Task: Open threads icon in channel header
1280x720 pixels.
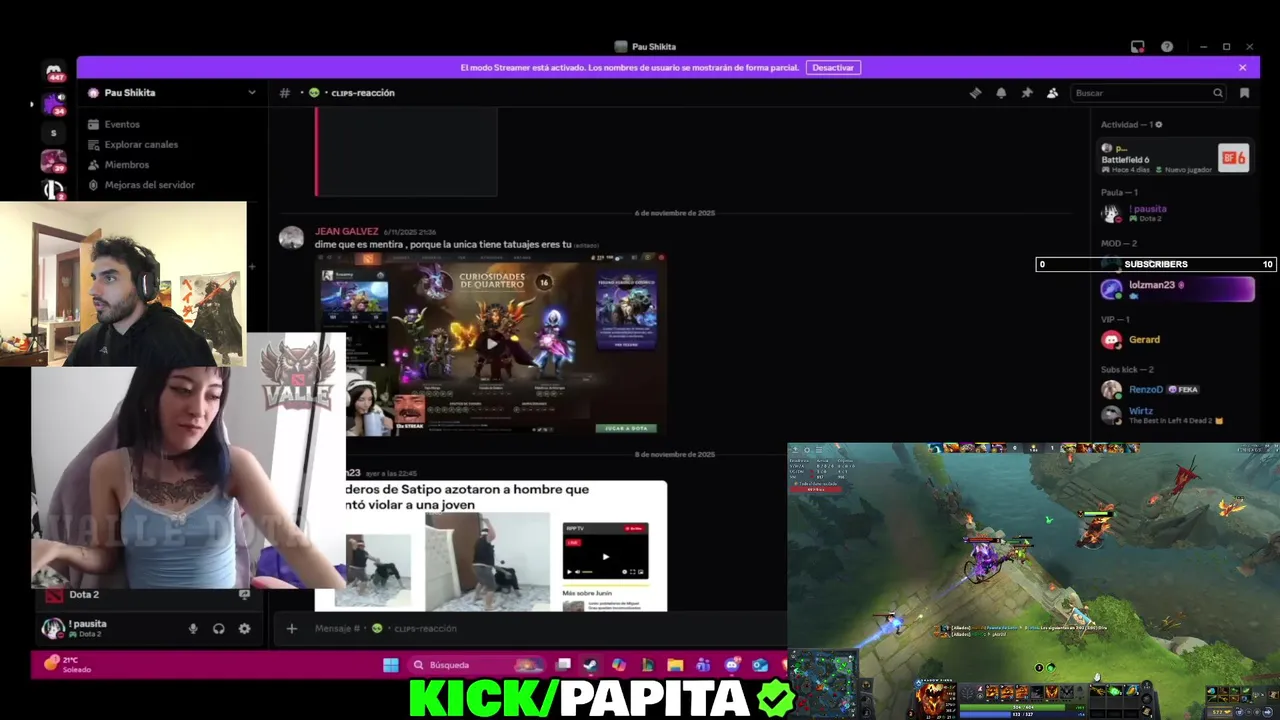Action: (975, 93)
